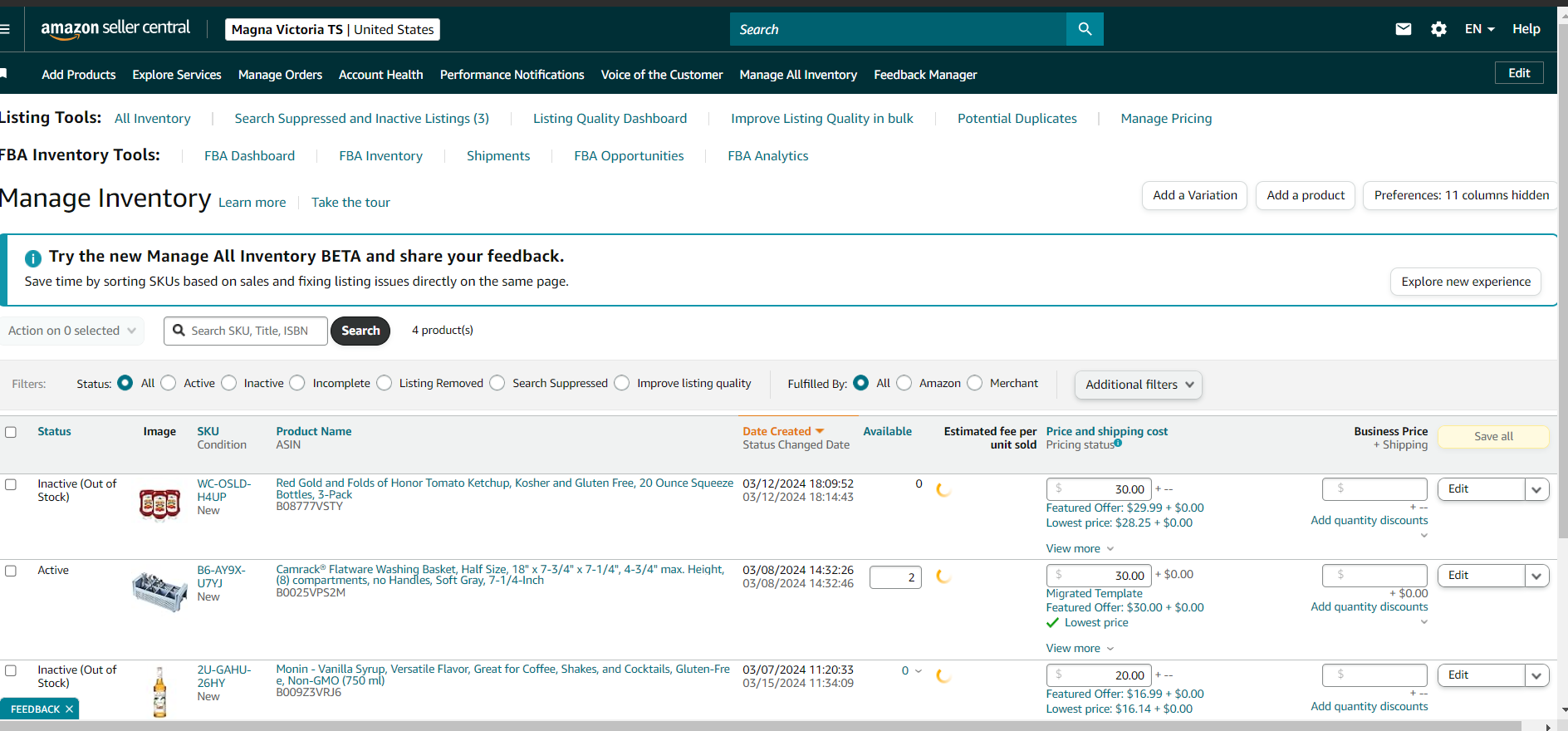Open the Action on 0 selected dropdown

coord(71,331)
